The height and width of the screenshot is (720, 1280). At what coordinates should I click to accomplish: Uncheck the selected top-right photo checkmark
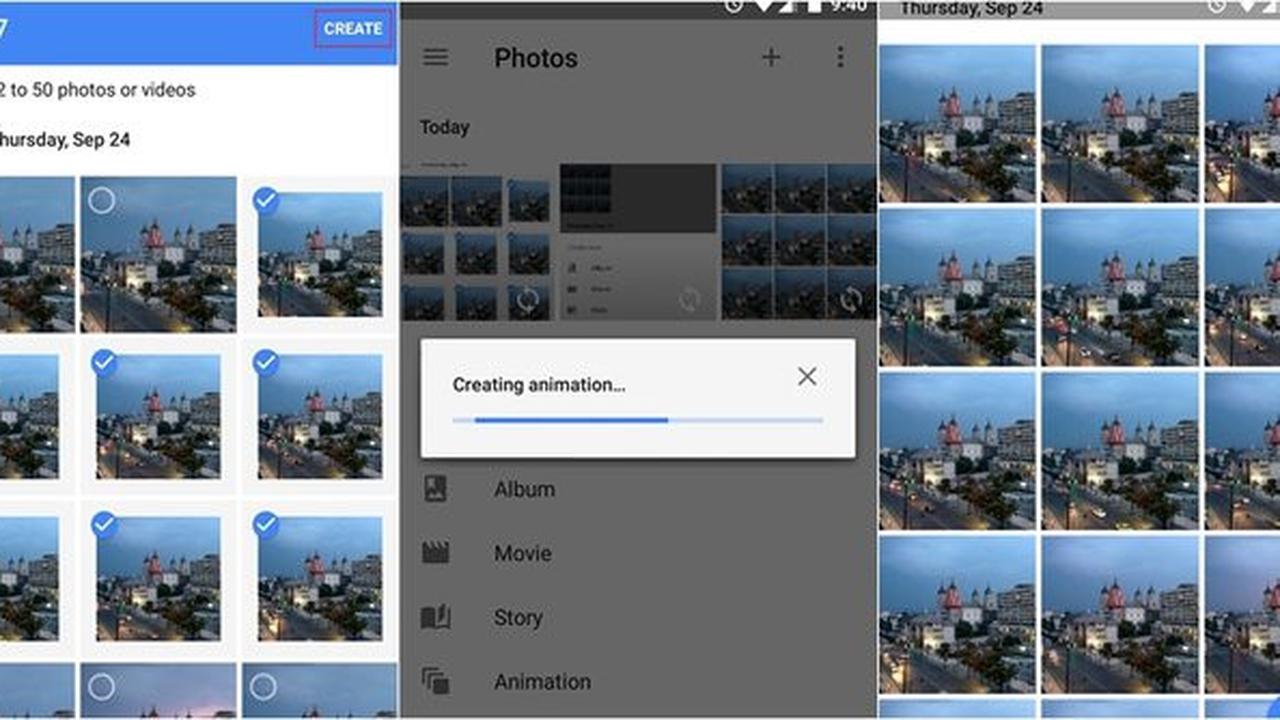(265, 201)
